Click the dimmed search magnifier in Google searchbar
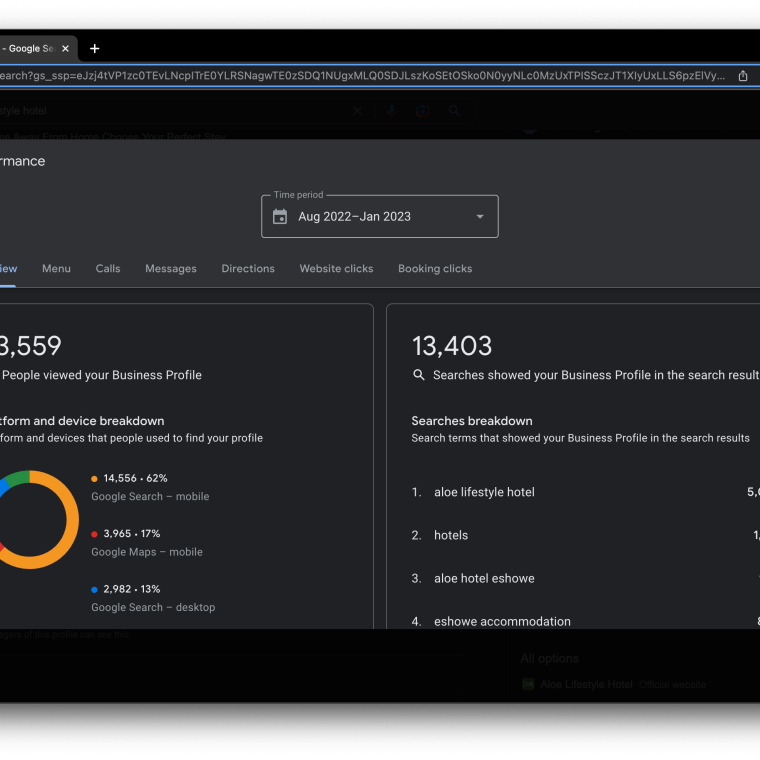This screenshot has width=760, height=760. click(x=454, y=111)
